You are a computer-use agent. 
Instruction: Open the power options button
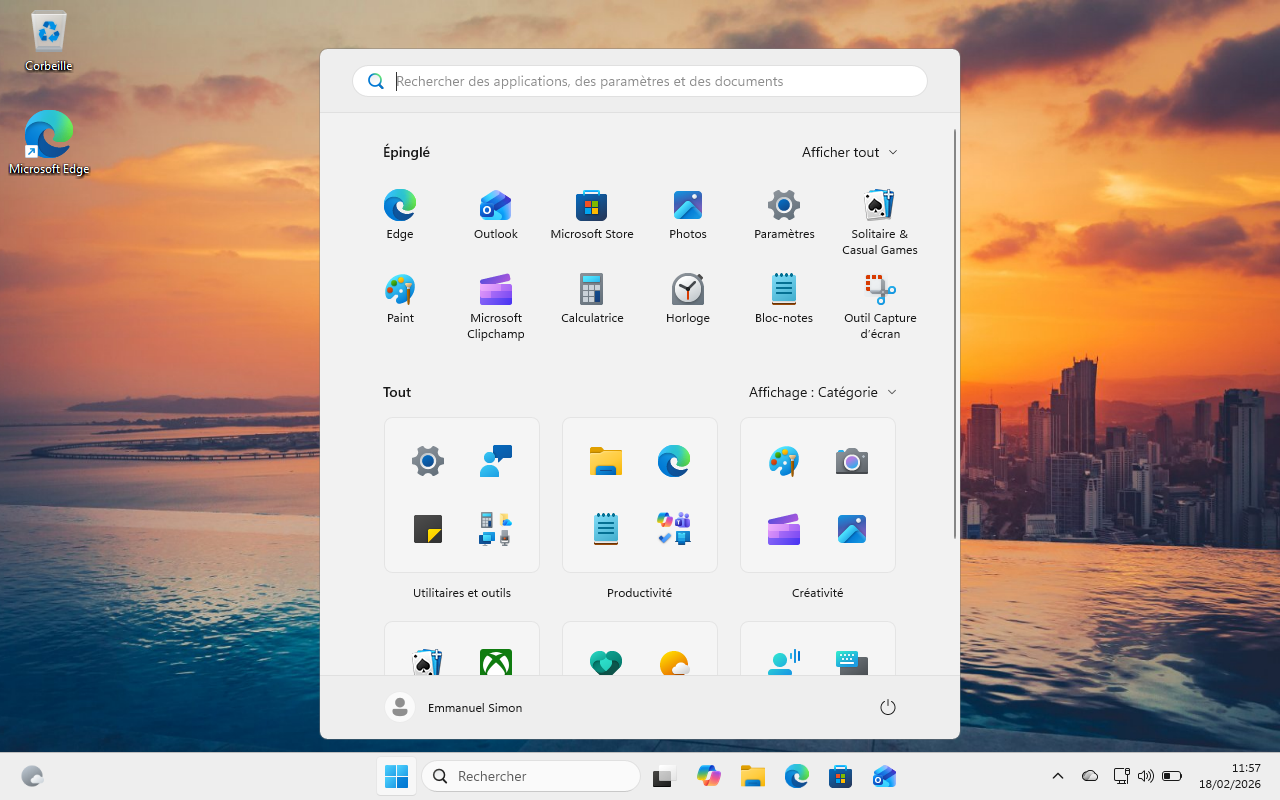(888, 707)
